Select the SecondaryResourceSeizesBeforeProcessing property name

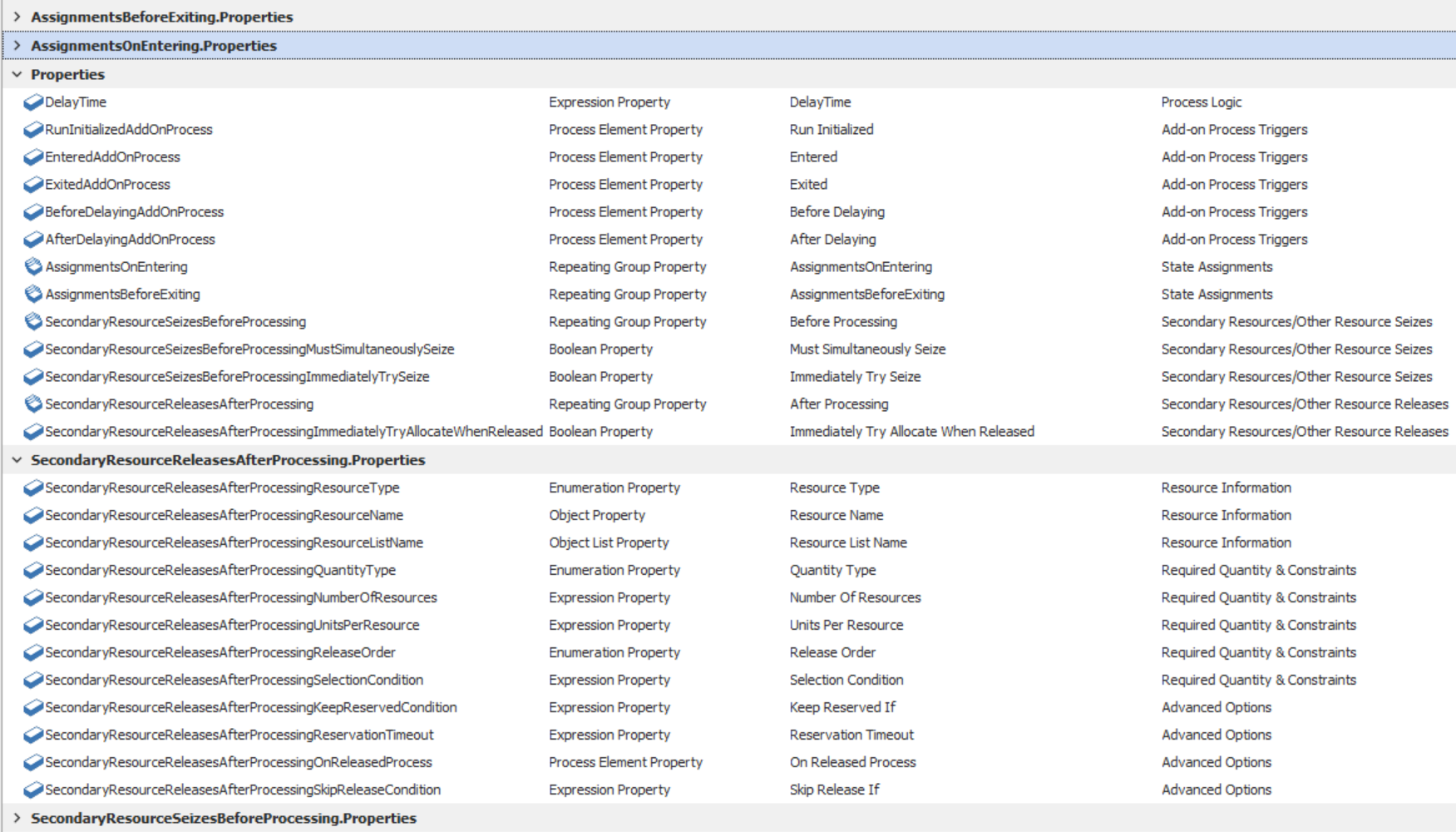tap(175, 322)
